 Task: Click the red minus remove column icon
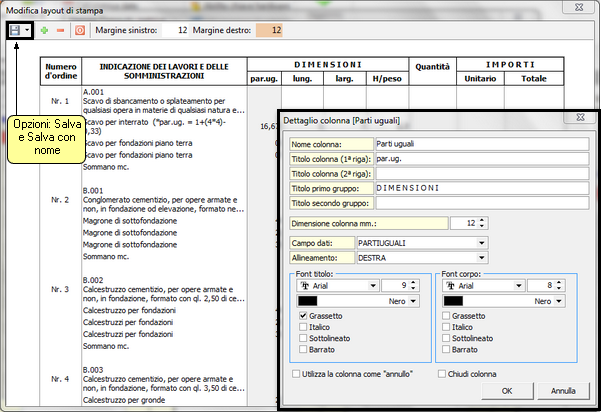60,30
